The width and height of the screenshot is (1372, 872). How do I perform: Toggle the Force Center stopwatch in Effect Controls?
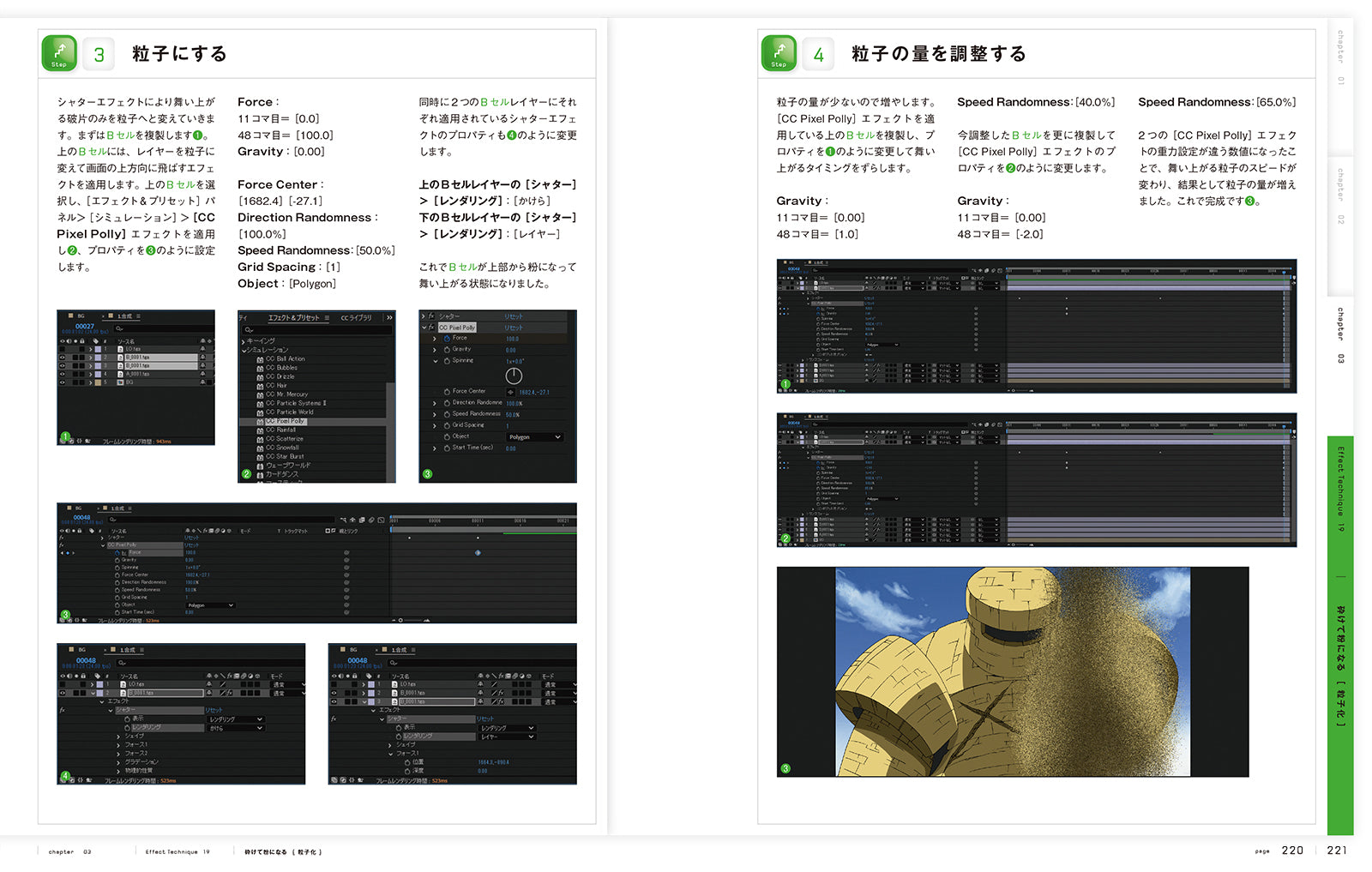point(447,392)
